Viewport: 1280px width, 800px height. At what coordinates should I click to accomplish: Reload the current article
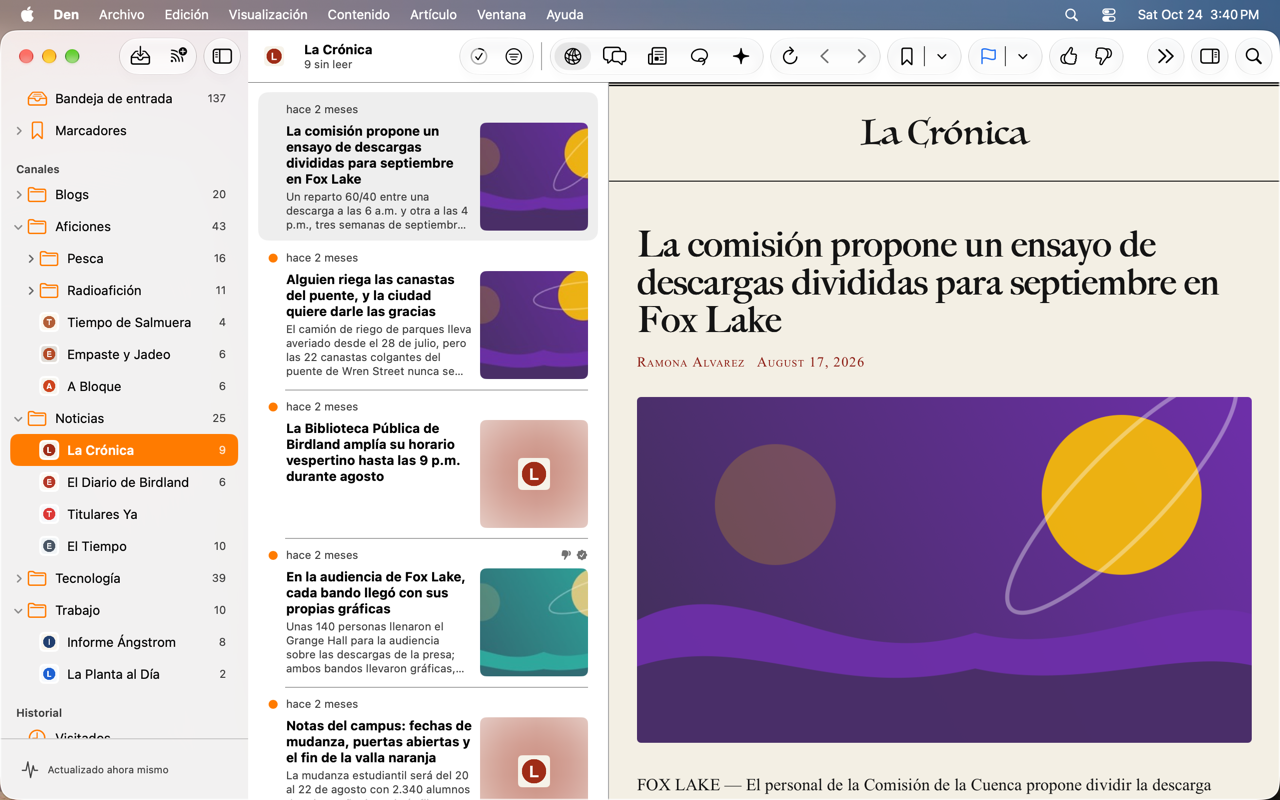790,57
